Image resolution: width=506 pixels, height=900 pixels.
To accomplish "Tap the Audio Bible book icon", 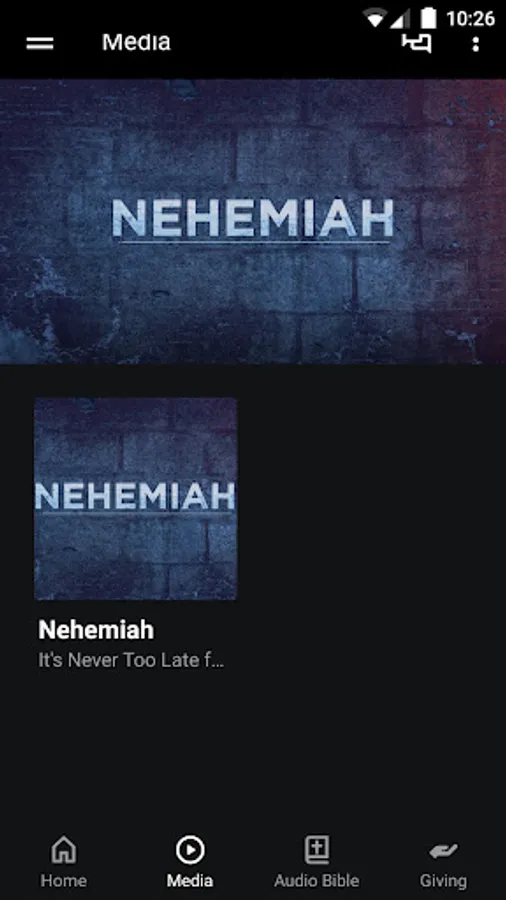I will click(317, 850).
